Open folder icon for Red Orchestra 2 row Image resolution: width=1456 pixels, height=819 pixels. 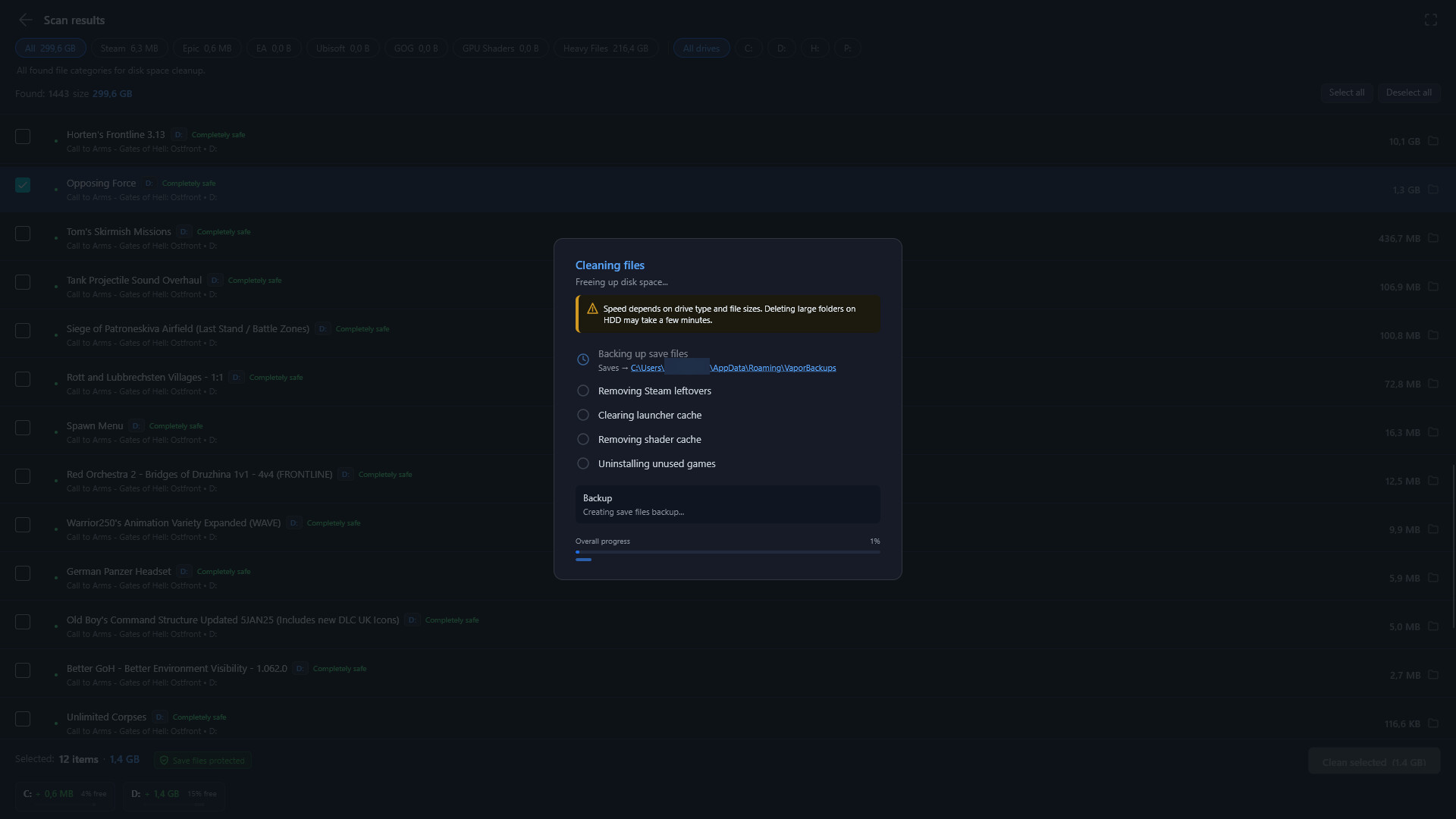pyautogui.click(x=1433, y=481)
